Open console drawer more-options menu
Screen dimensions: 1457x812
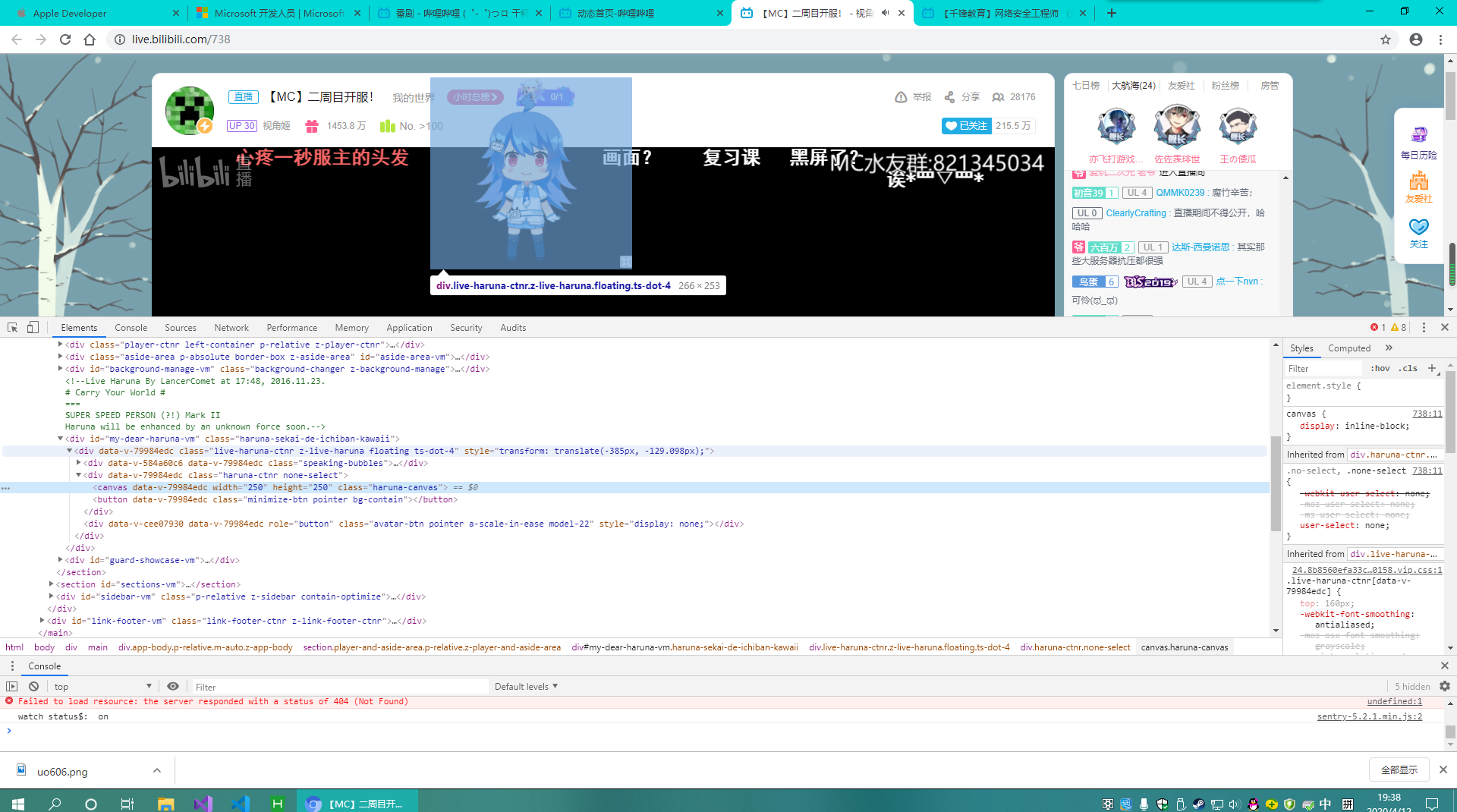[x=12, y=666]
